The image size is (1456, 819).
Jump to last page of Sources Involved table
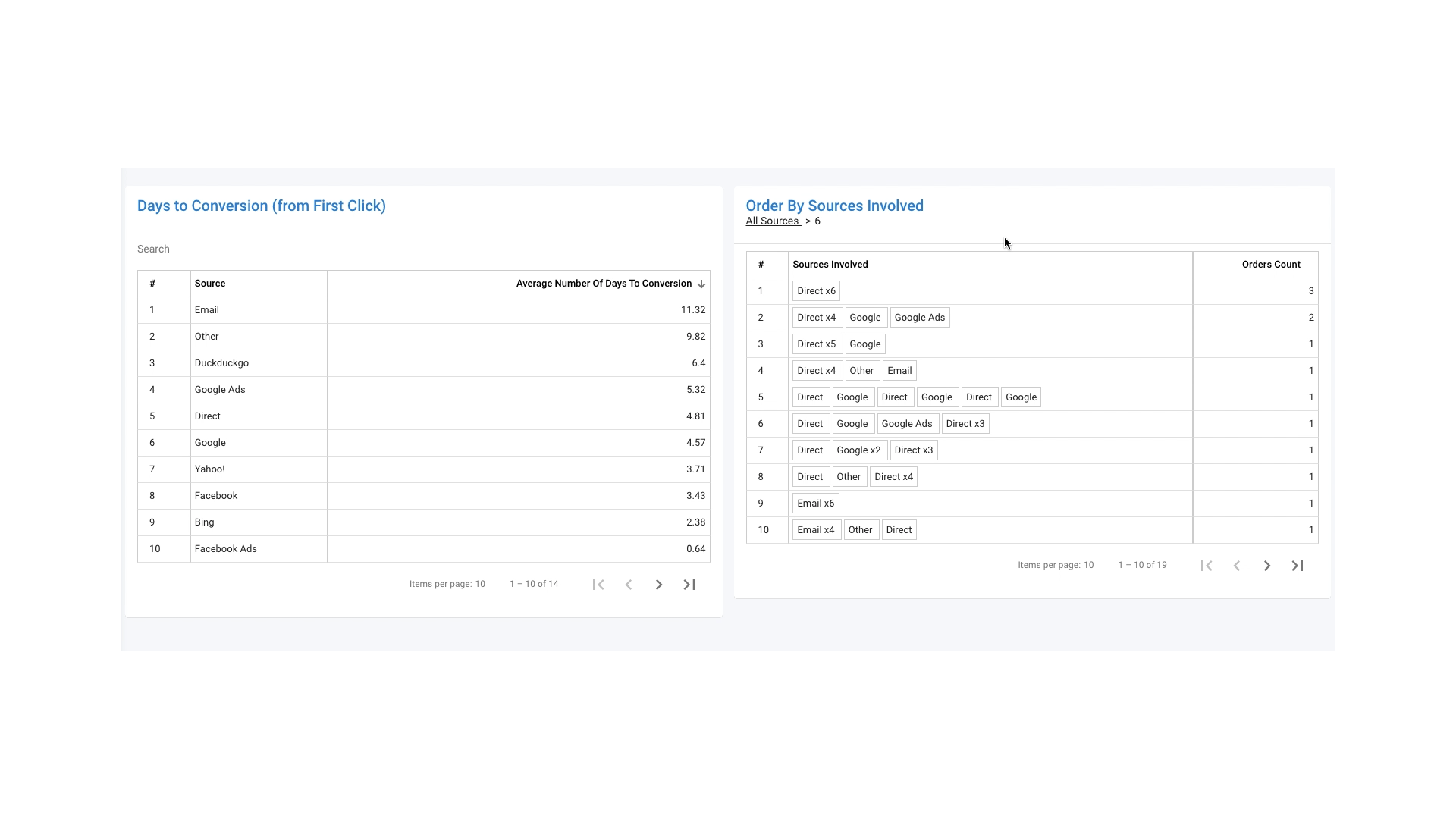coord(1297,566)
